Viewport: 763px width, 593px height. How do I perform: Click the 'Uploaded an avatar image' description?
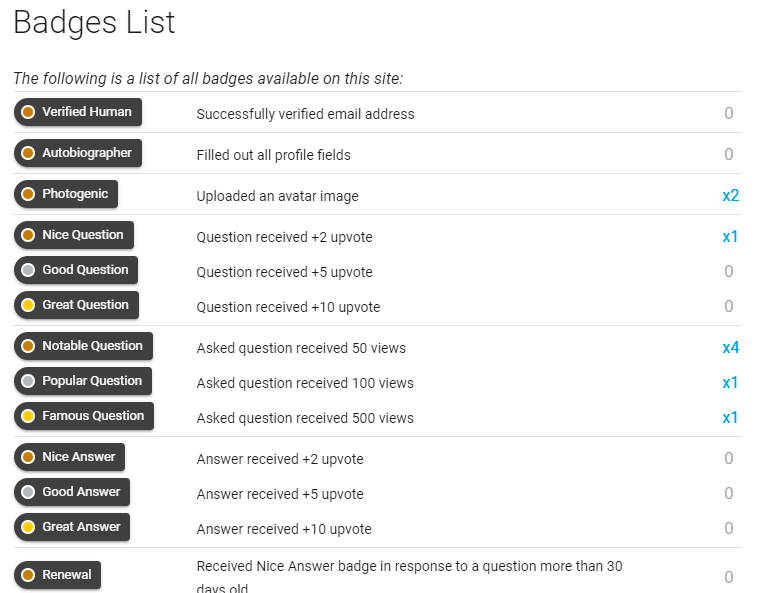point(277,196)
